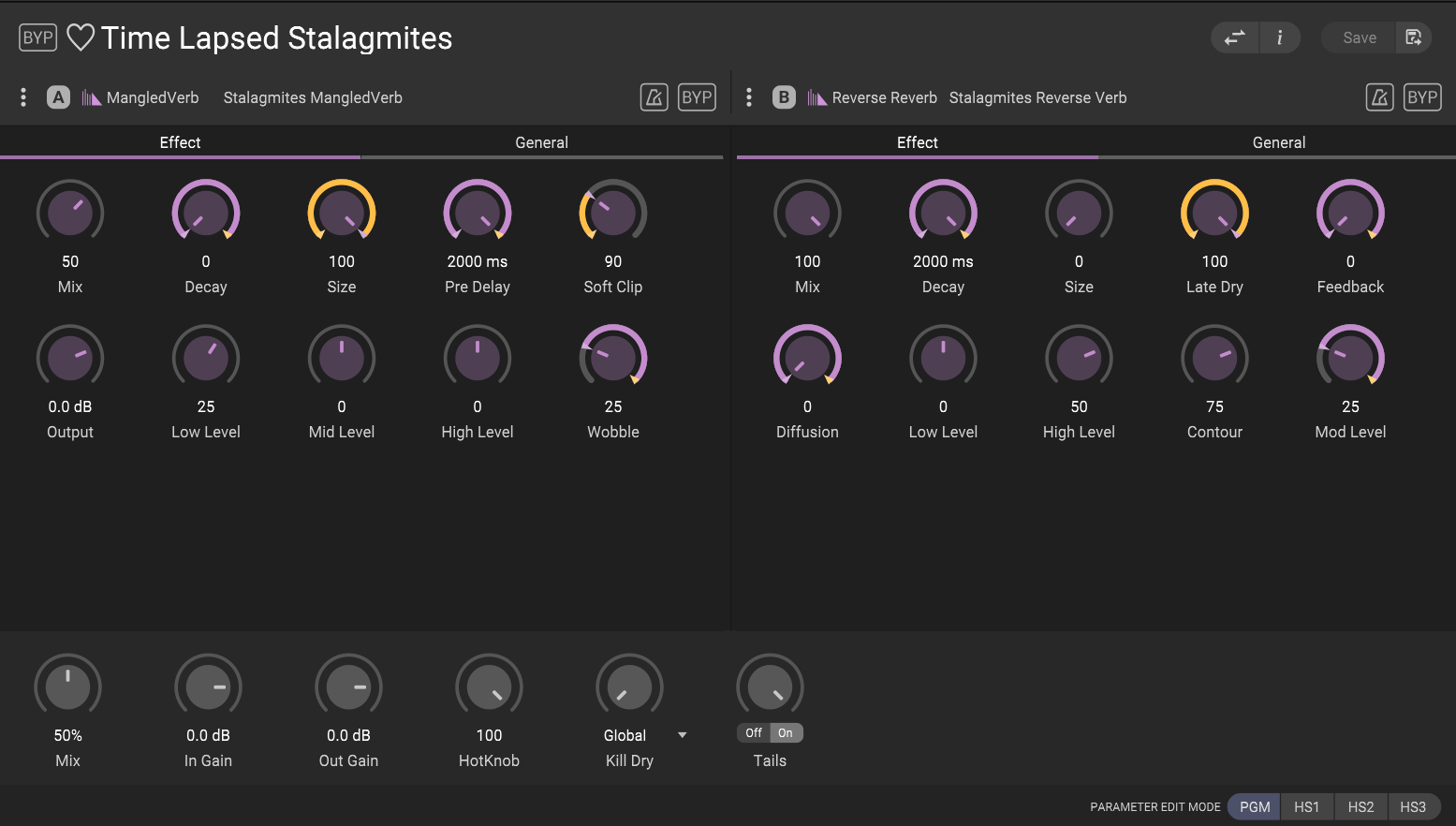Screen dimensions: 1456x826
Task: Open the Stalagmites MangledVerb preset list
Action: coord(313,97)
